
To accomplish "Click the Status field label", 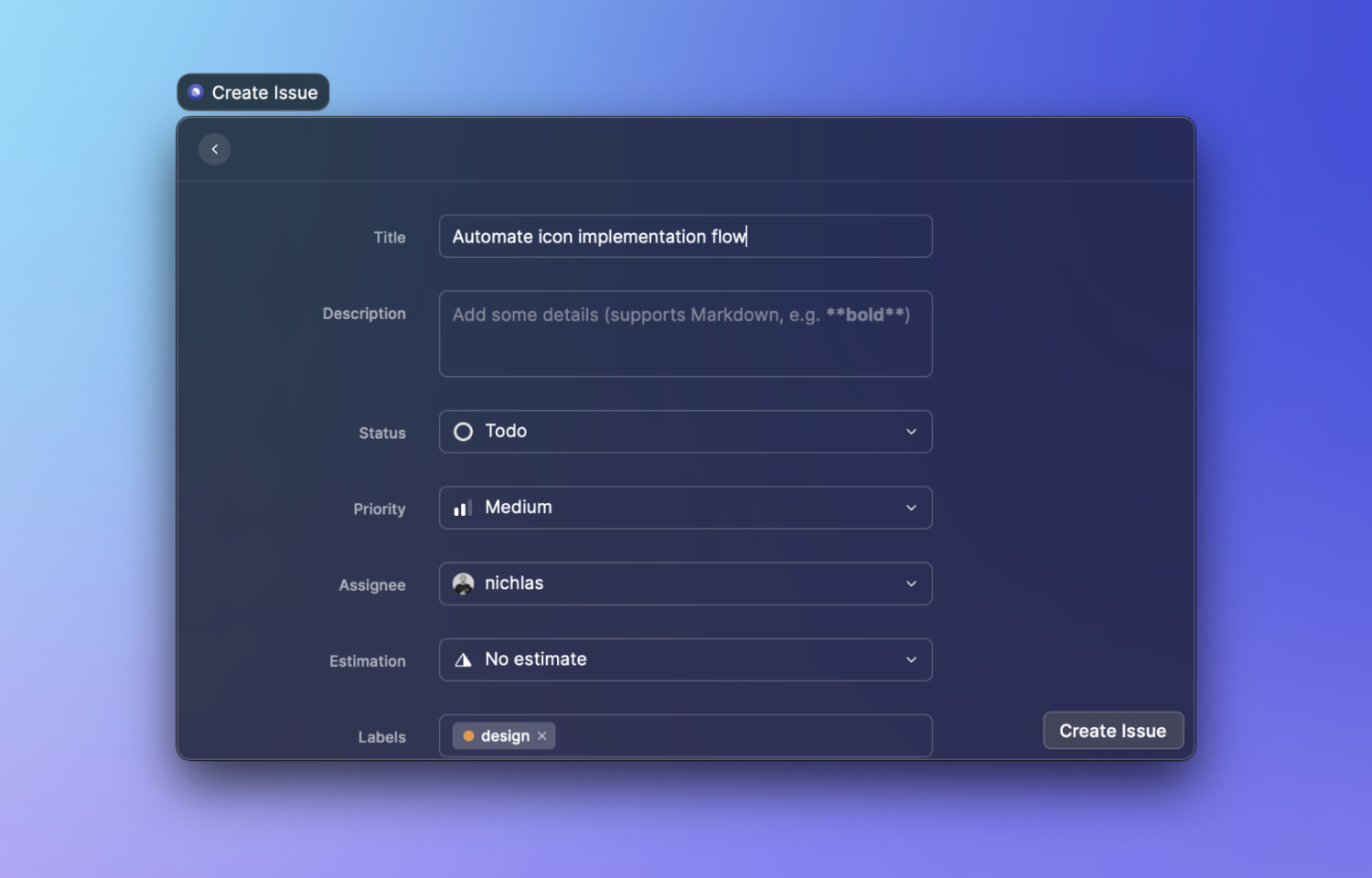I will click(382, 434).
